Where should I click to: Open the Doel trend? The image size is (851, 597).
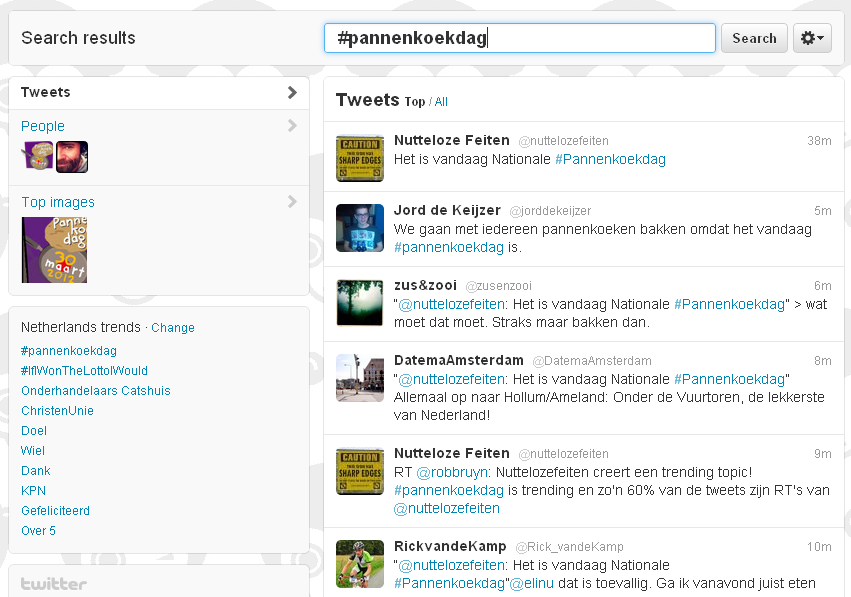(34, 431)
